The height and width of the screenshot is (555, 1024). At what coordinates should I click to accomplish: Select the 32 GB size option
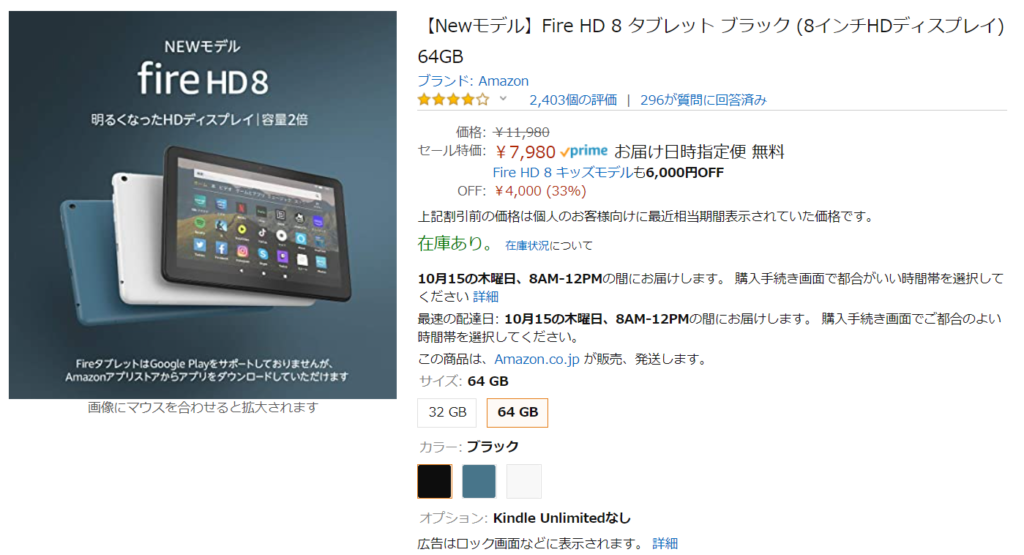point(447,413)
